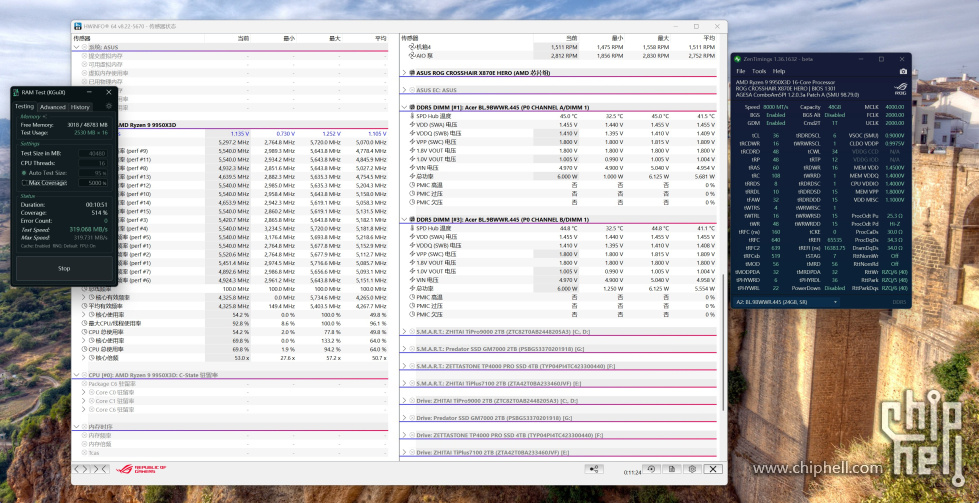The image size is (979, 503).
Task: Switch to the History tab in RAM Test
Action: point(80,107)
